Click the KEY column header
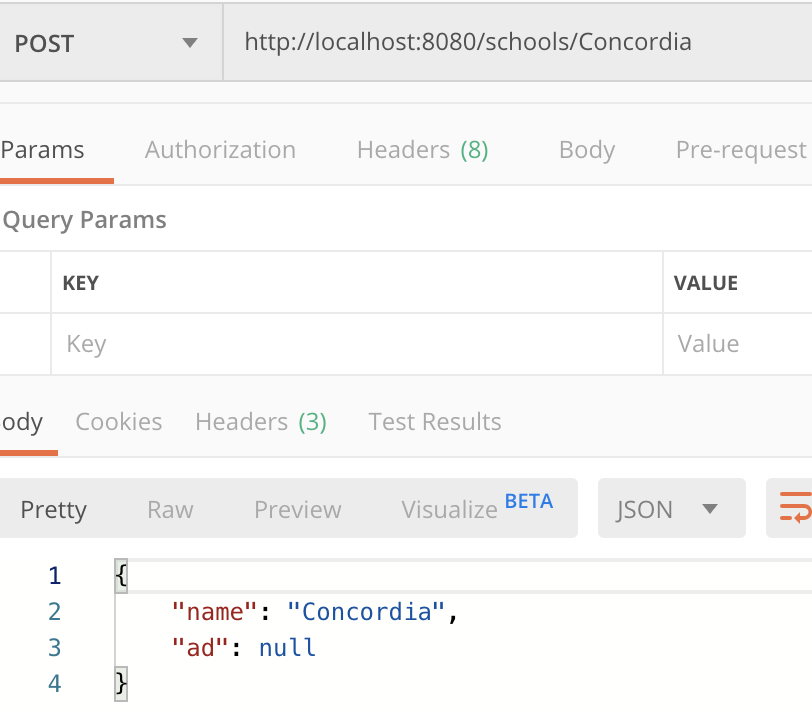The image size is (812, 714). (81, 283)
